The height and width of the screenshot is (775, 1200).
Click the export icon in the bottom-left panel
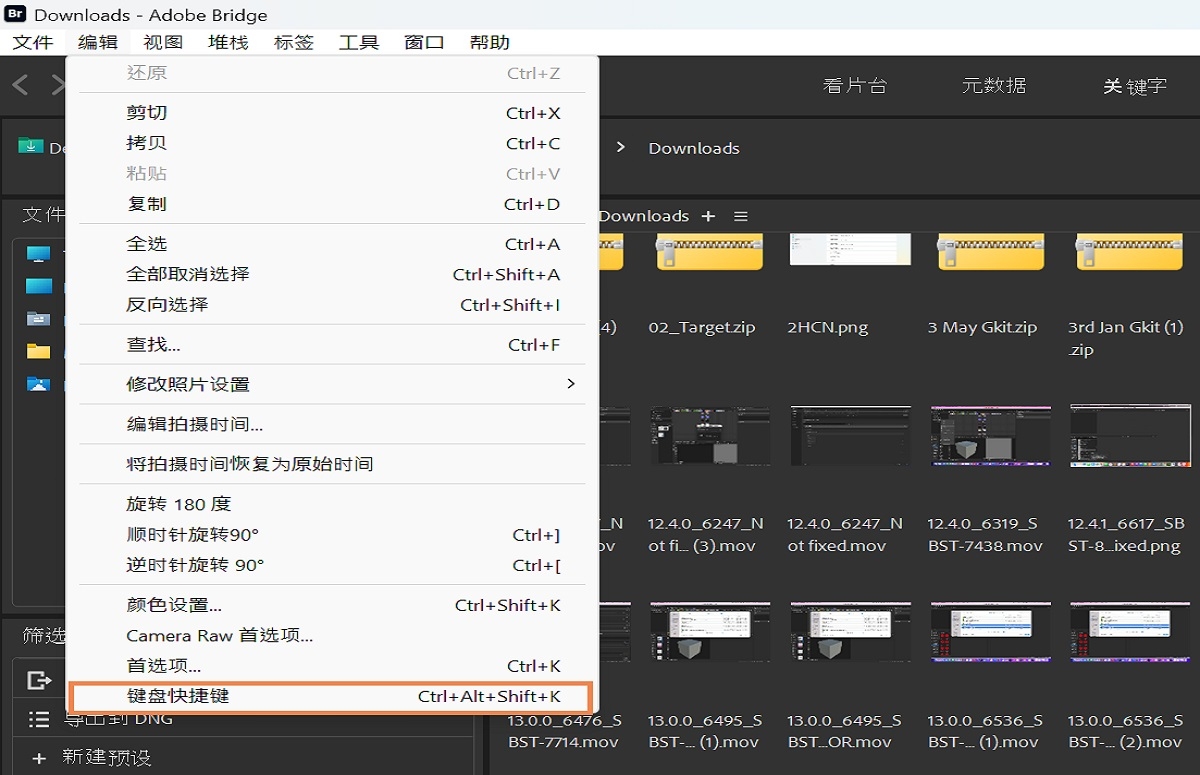click(38, 681)
